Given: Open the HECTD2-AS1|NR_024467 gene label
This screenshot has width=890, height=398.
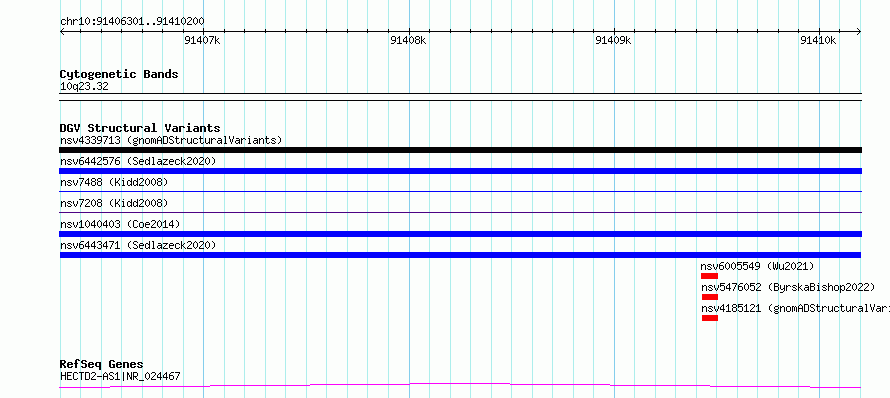Looking at the screenshot, I should pyautogui.click(x=120, y=376).
